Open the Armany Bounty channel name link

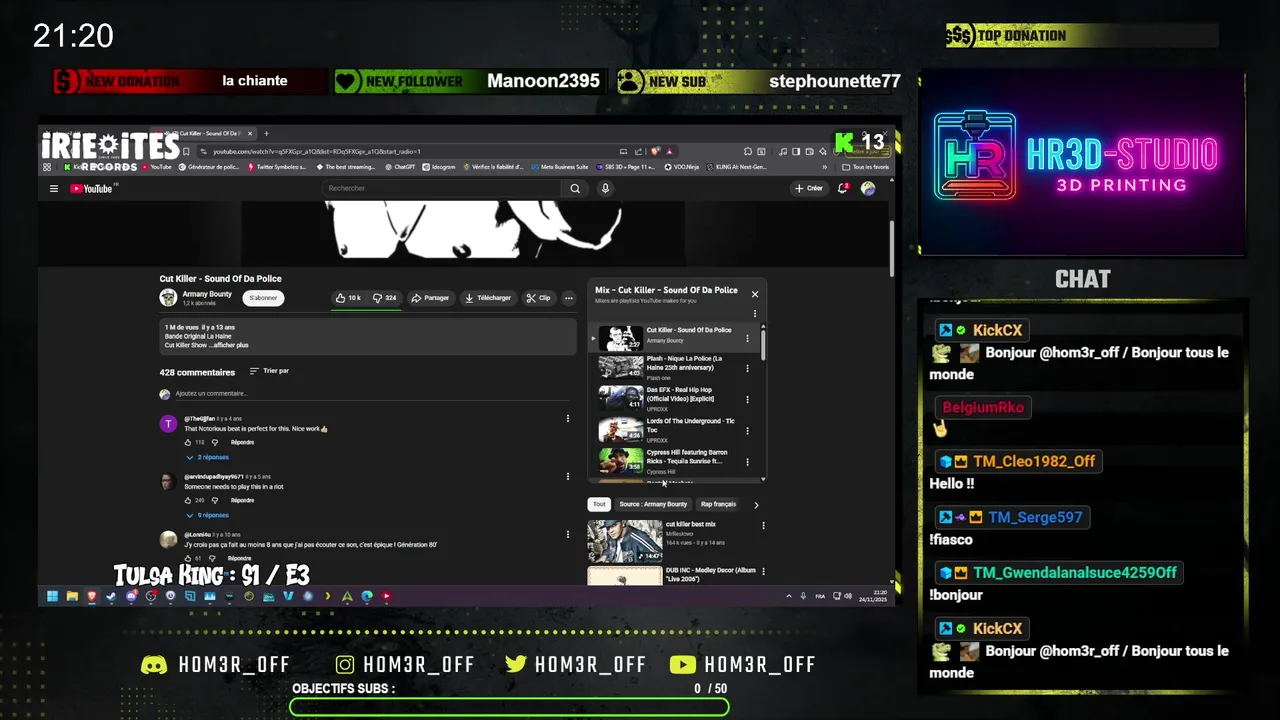(207, 294)
